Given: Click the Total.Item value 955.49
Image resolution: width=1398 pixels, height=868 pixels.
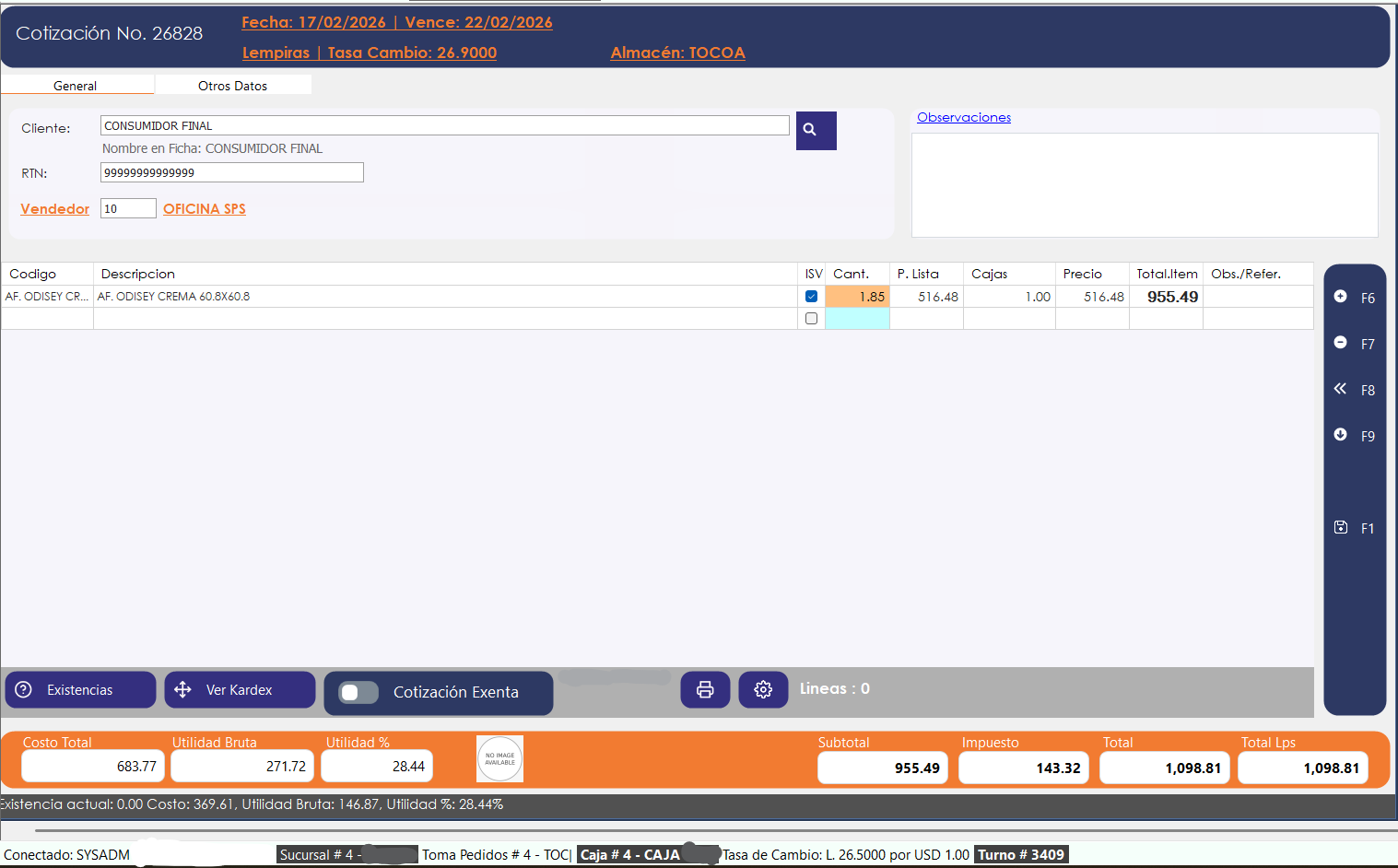Looking at the screenshot, I should click(x=1172, y=297).
